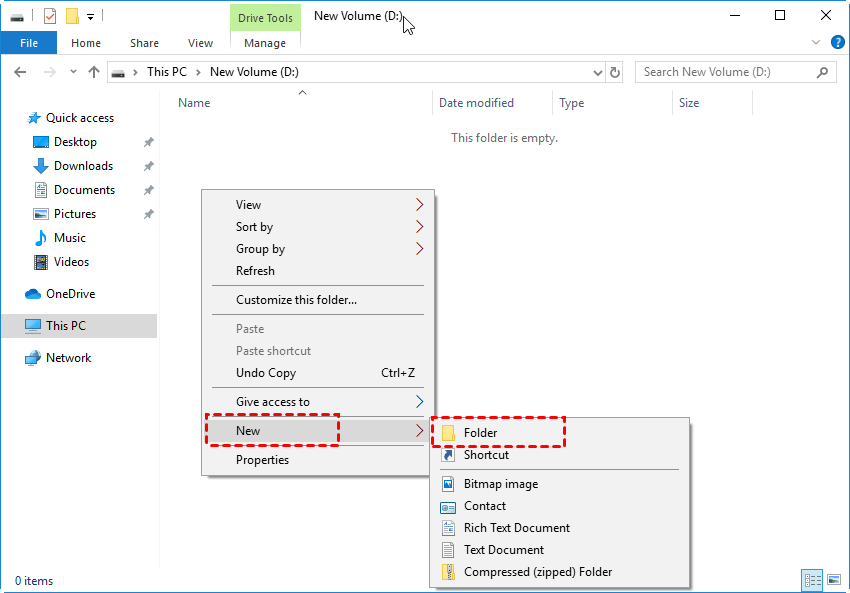Click the File tab button
850x593 pixels.
point(29,43)
